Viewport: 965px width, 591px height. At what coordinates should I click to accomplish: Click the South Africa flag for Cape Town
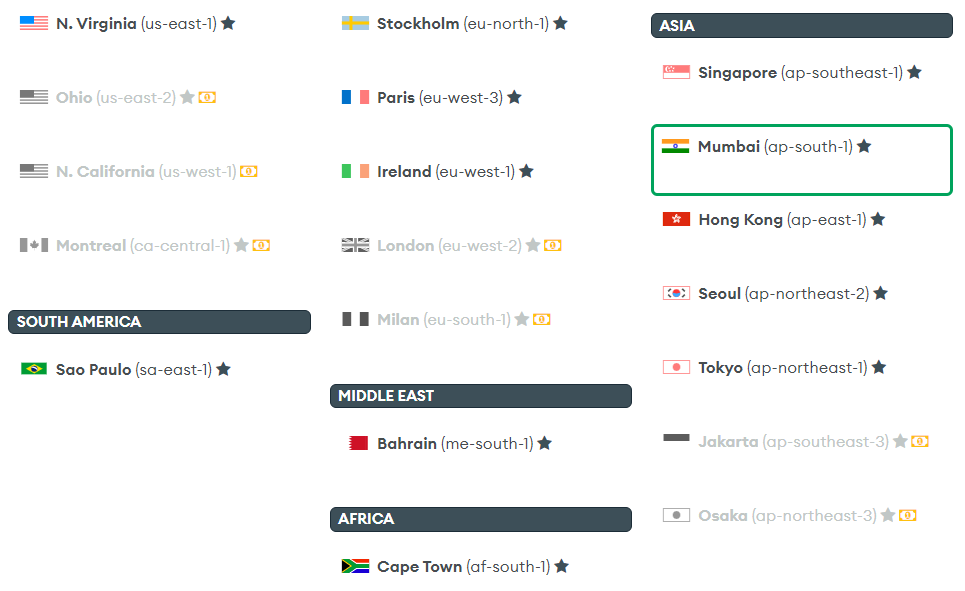(x=355, y=566)
